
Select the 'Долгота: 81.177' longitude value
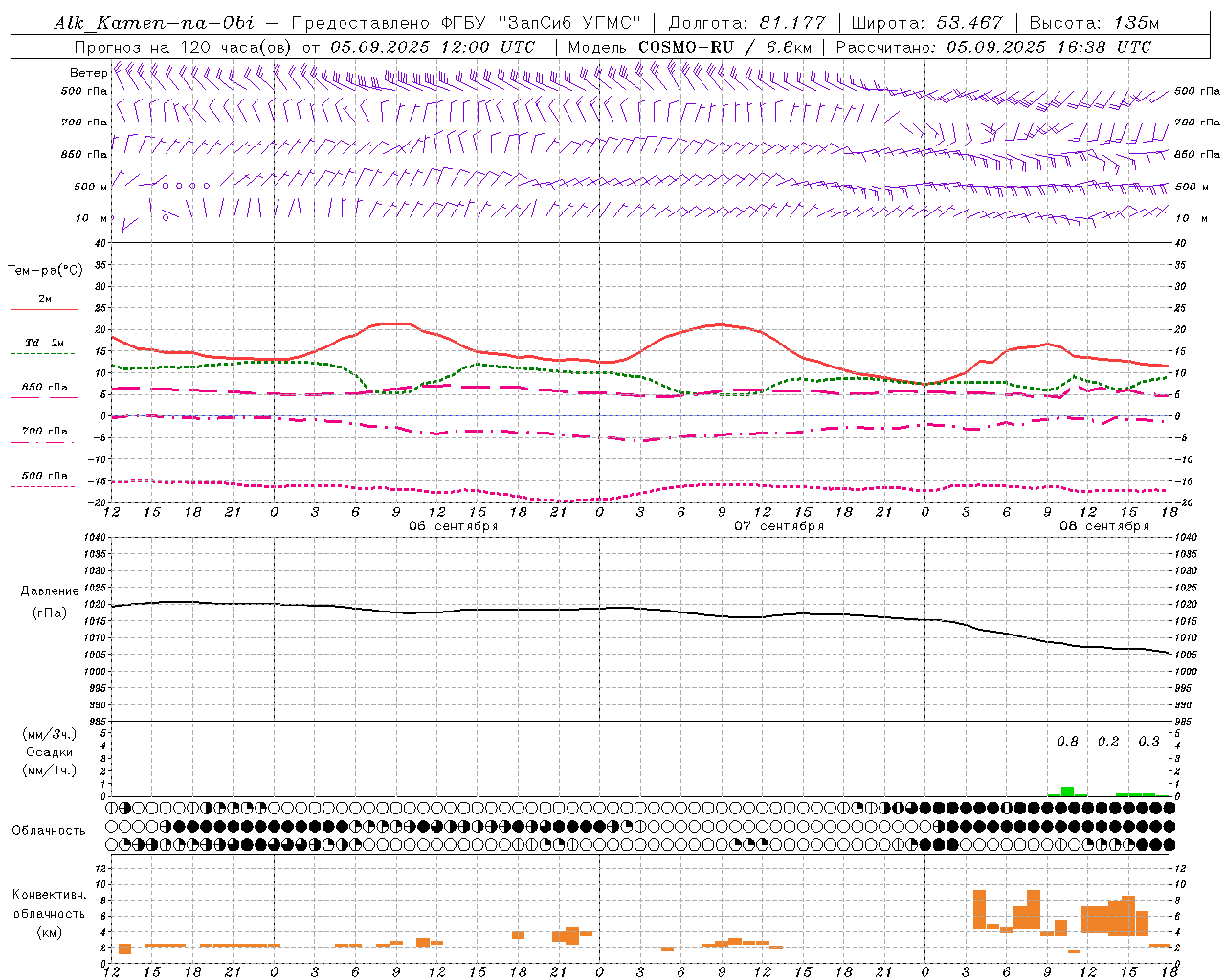click(x=746, y=23)
